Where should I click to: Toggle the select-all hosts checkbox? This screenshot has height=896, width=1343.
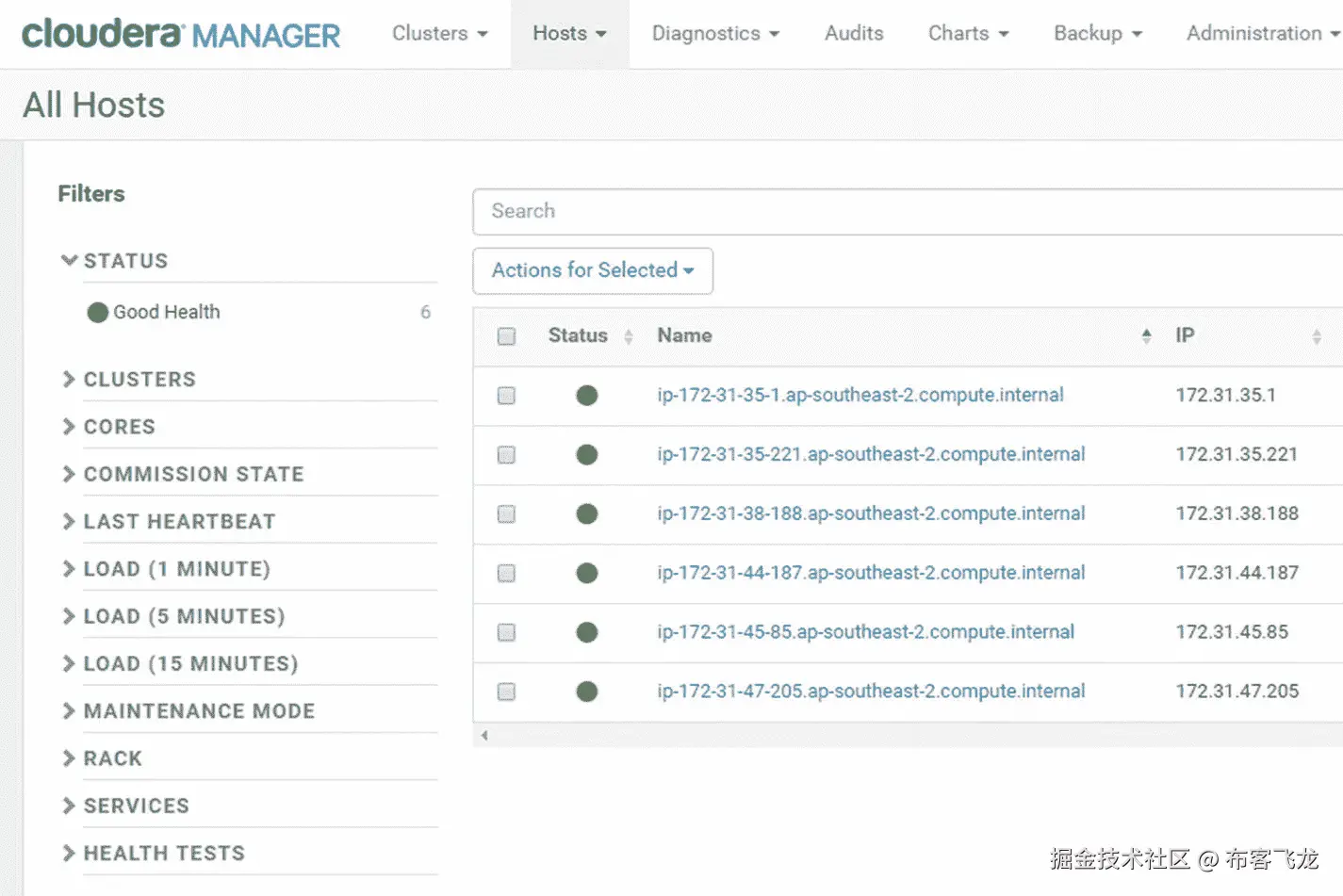click(x=506, y=336)
